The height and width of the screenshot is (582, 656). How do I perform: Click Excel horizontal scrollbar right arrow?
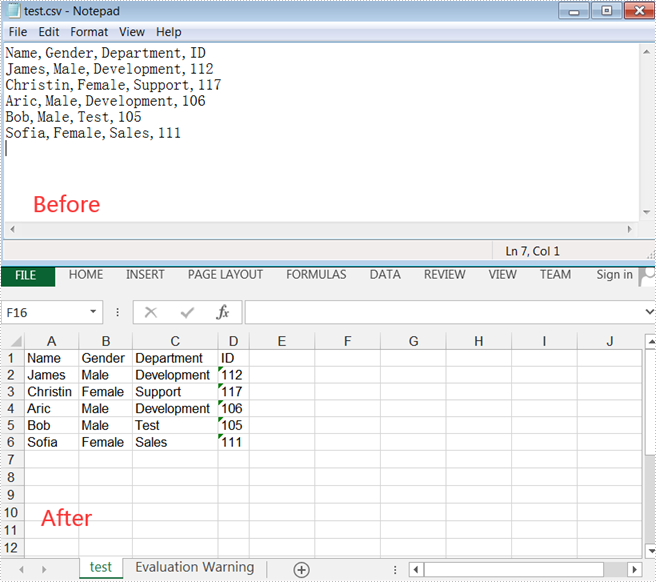(x=634, y=569)
